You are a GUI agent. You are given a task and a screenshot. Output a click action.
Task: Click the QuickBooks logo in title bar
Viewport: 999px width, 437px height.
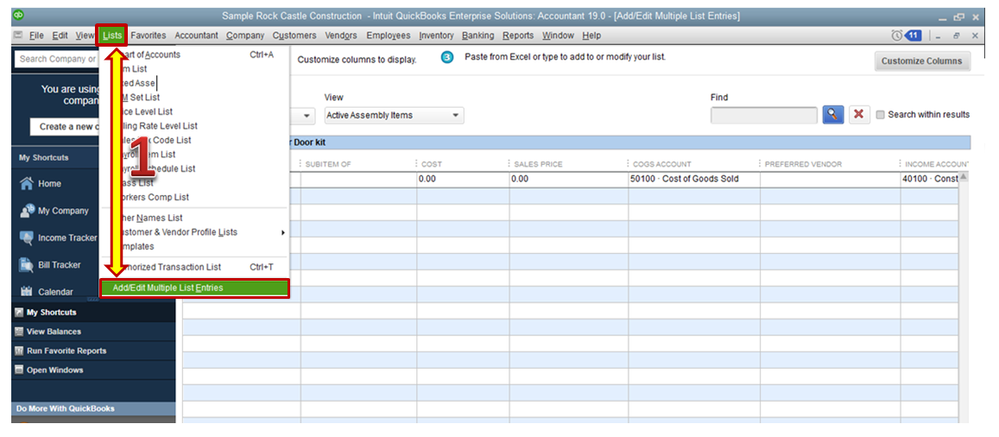point(18,15)
